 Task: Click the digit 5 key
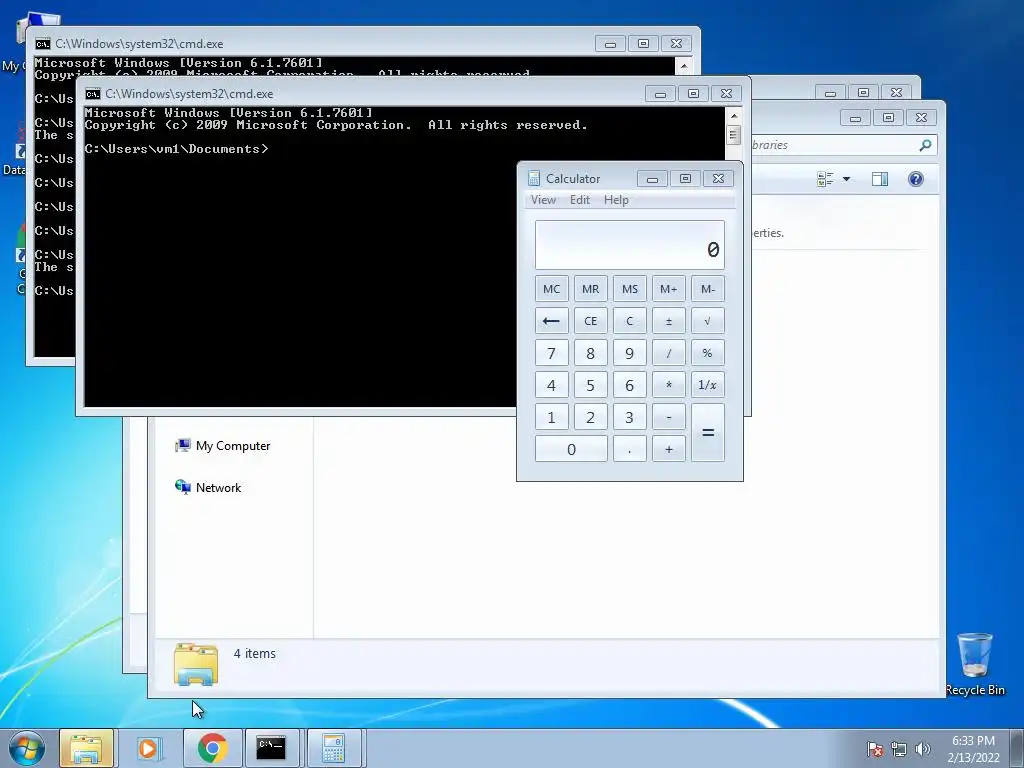coord(590,385)
